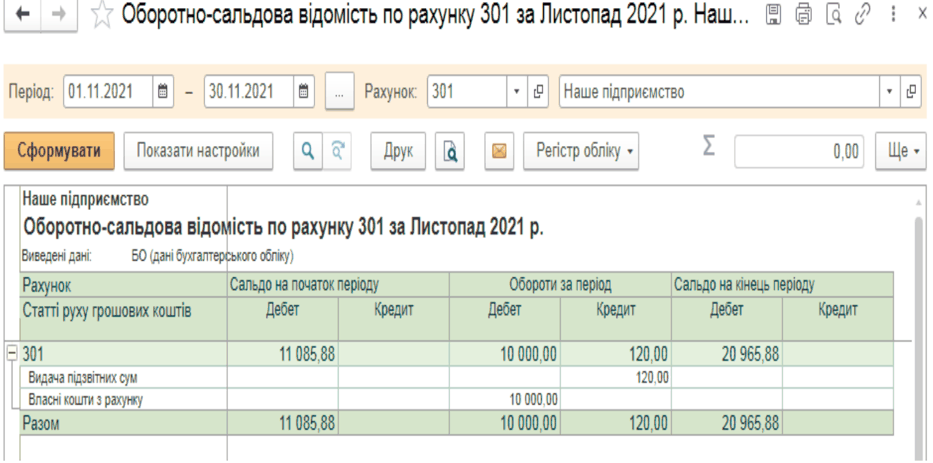Generate report with Сформувати button
The image size is (933, 463).
click(59, 151)
